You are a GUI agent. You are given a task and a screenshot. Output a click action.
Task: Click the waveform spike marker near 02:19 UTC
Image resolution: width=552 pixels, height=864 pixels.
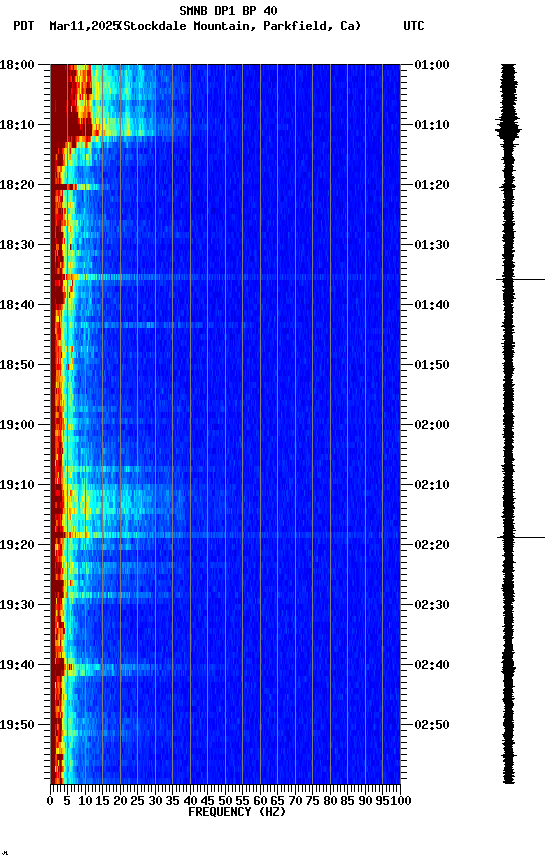point(520,537)
